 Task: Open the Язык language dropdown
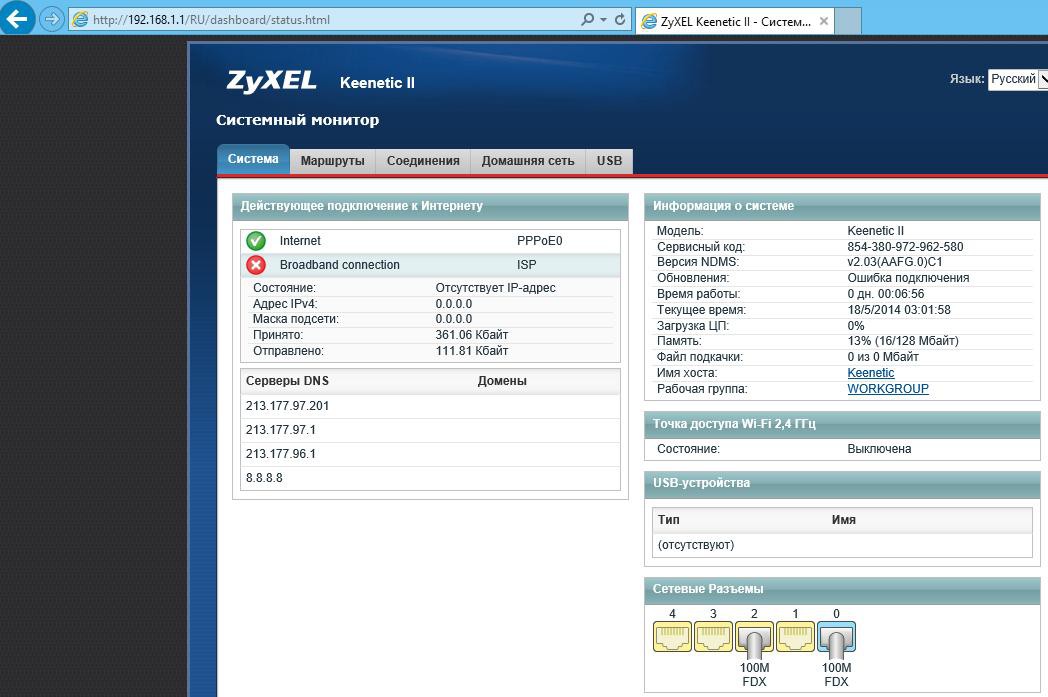pyautogui.click(x=1017, y=79)
